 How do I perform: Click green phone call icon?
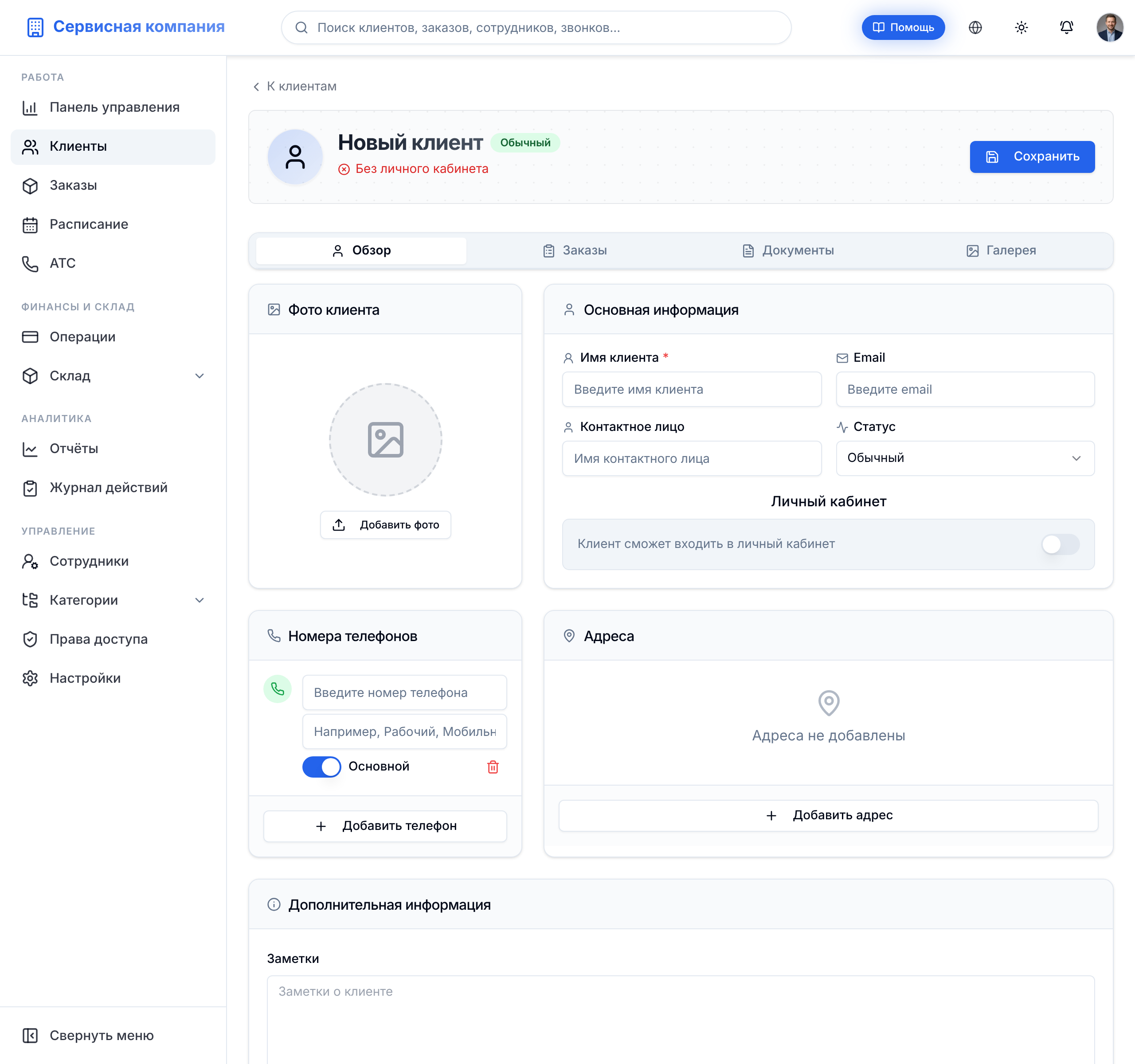pos(278,689)
